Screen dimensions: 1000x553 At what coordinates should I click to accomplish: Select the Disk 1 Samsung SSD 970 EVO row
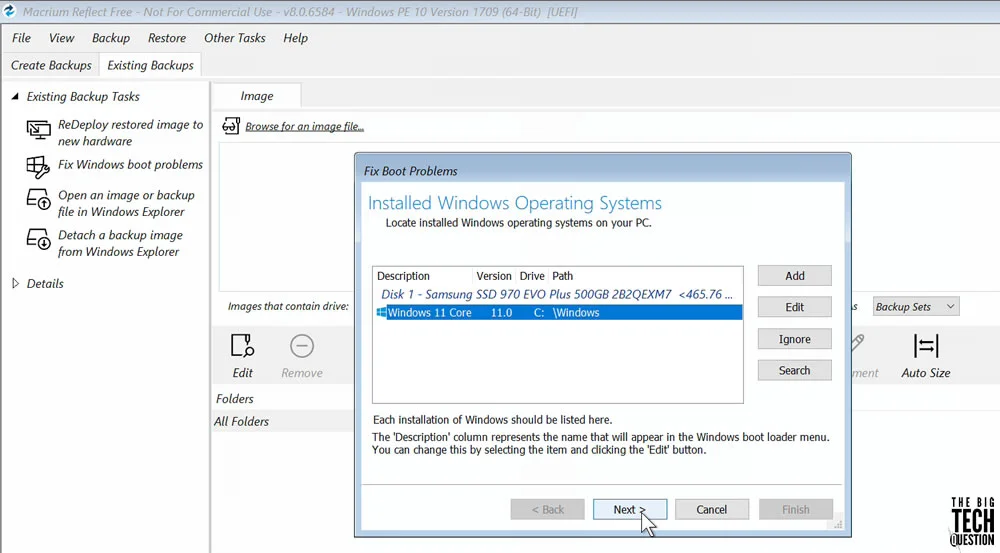point(557,294)
